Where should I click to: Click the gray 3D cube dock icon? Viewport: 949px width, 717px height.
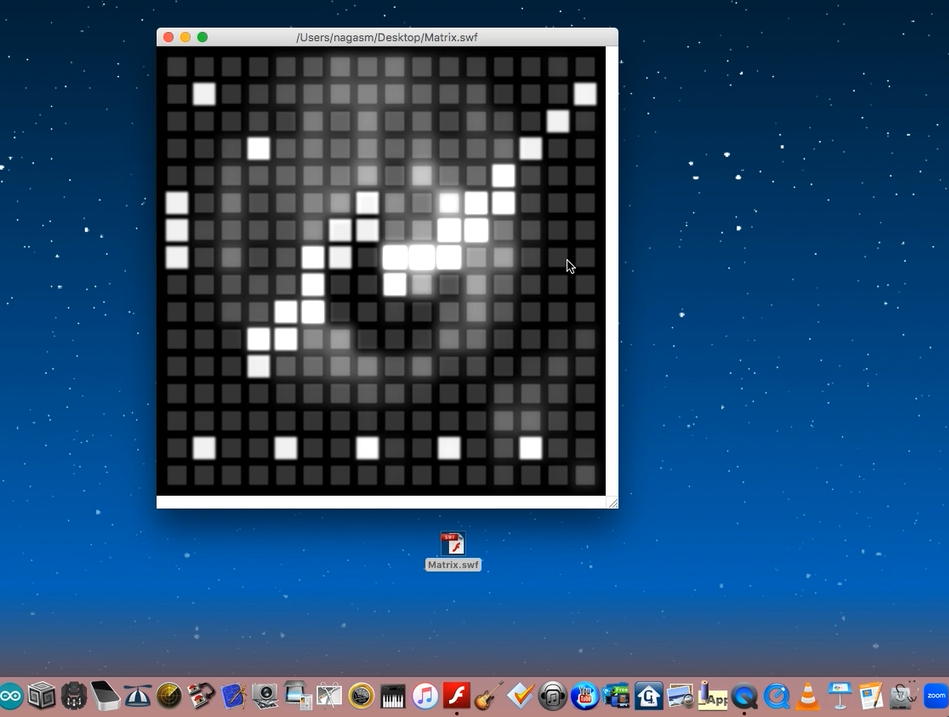tap(42, 696)
